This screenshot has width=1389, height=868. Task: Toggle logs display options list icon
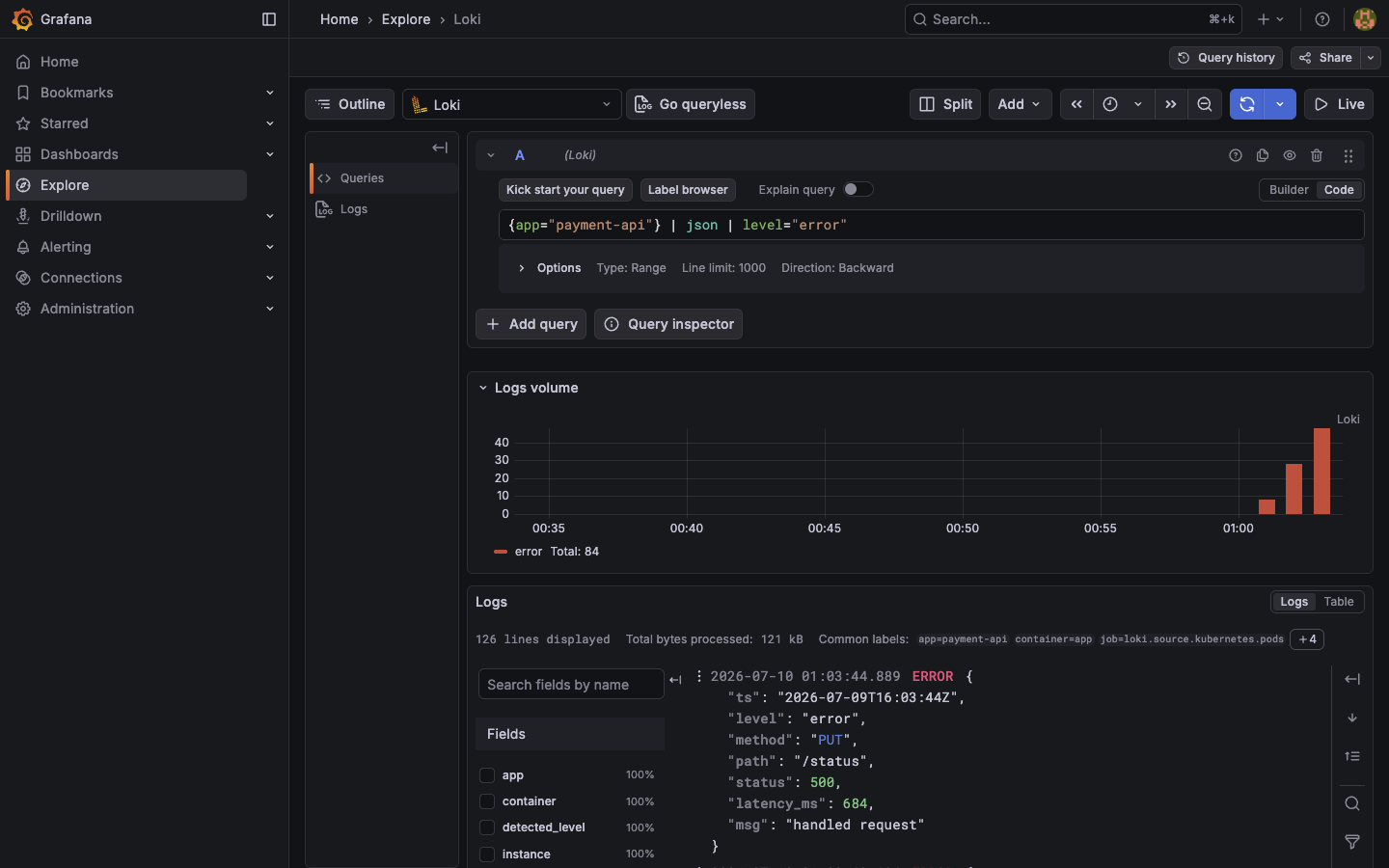(1352, 756)
